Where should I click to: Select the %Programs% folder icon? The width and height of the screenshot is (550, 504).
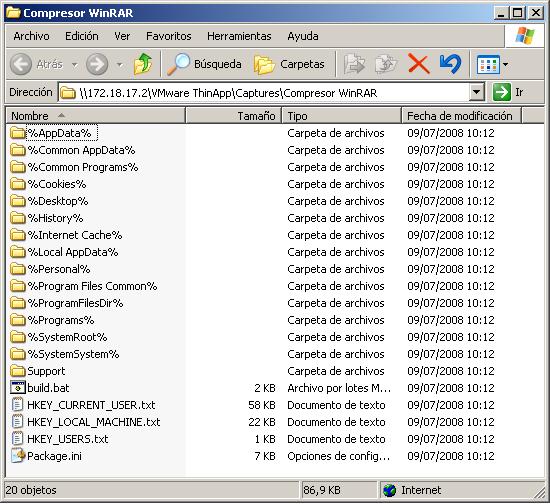(17, 320)
